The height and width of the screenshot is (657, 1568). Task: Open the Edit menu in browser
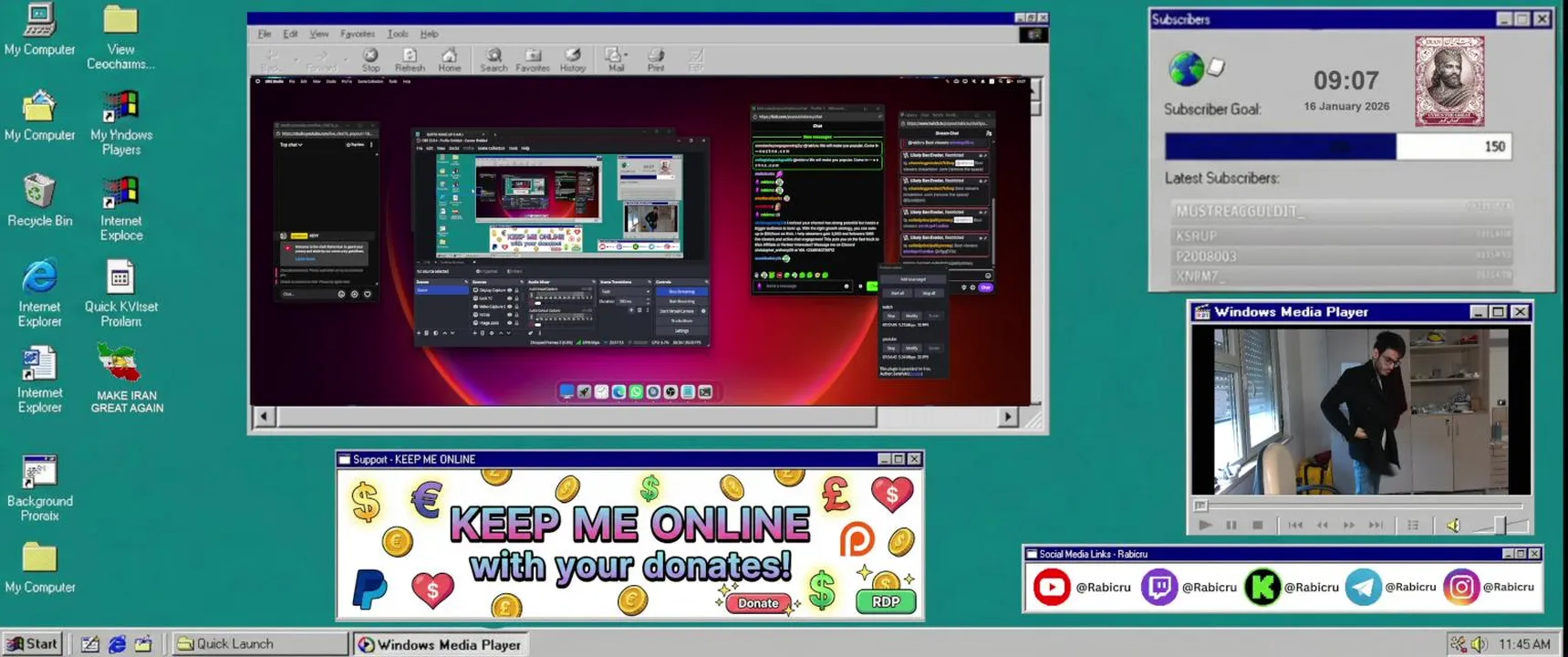pyautogui.click(x=290, y=34)
